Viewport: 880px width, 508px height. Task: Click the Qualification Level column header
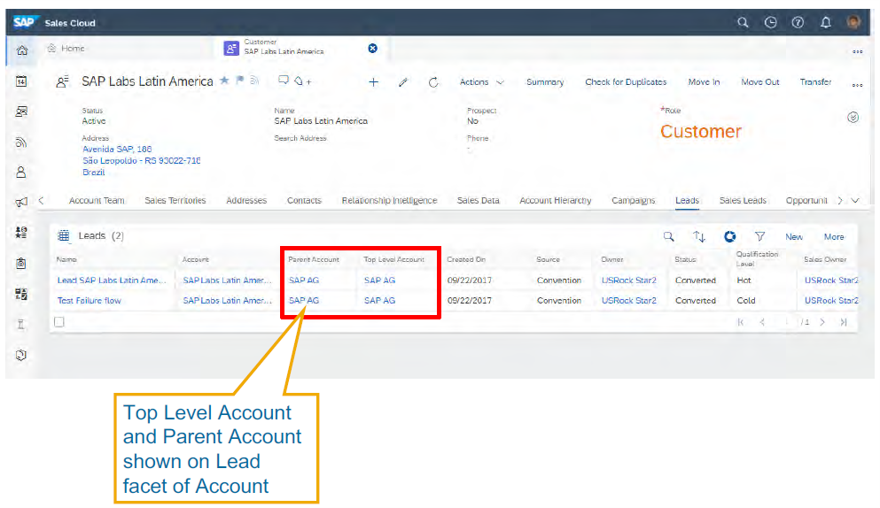click(757, 259)
